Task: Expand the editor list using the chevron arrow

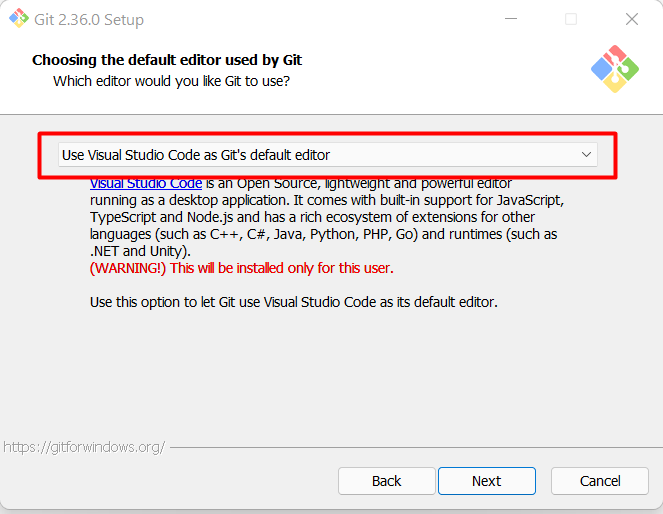Action: (x=586, y=155)
